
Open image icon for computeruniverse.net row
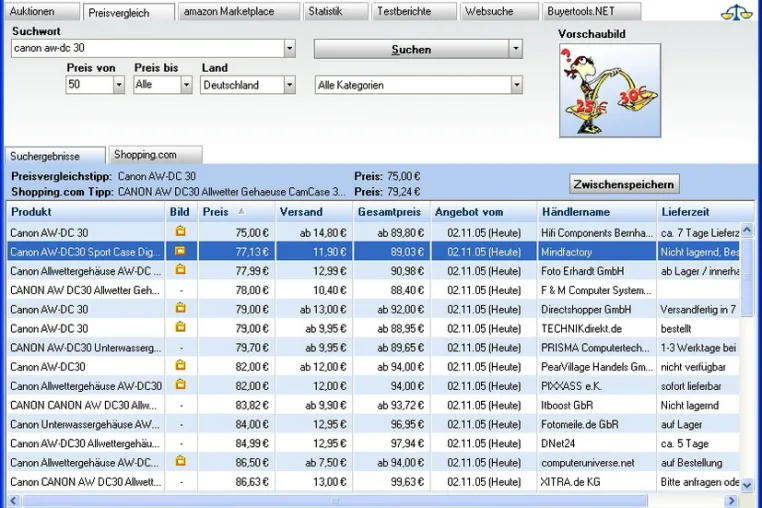[180, 461]
